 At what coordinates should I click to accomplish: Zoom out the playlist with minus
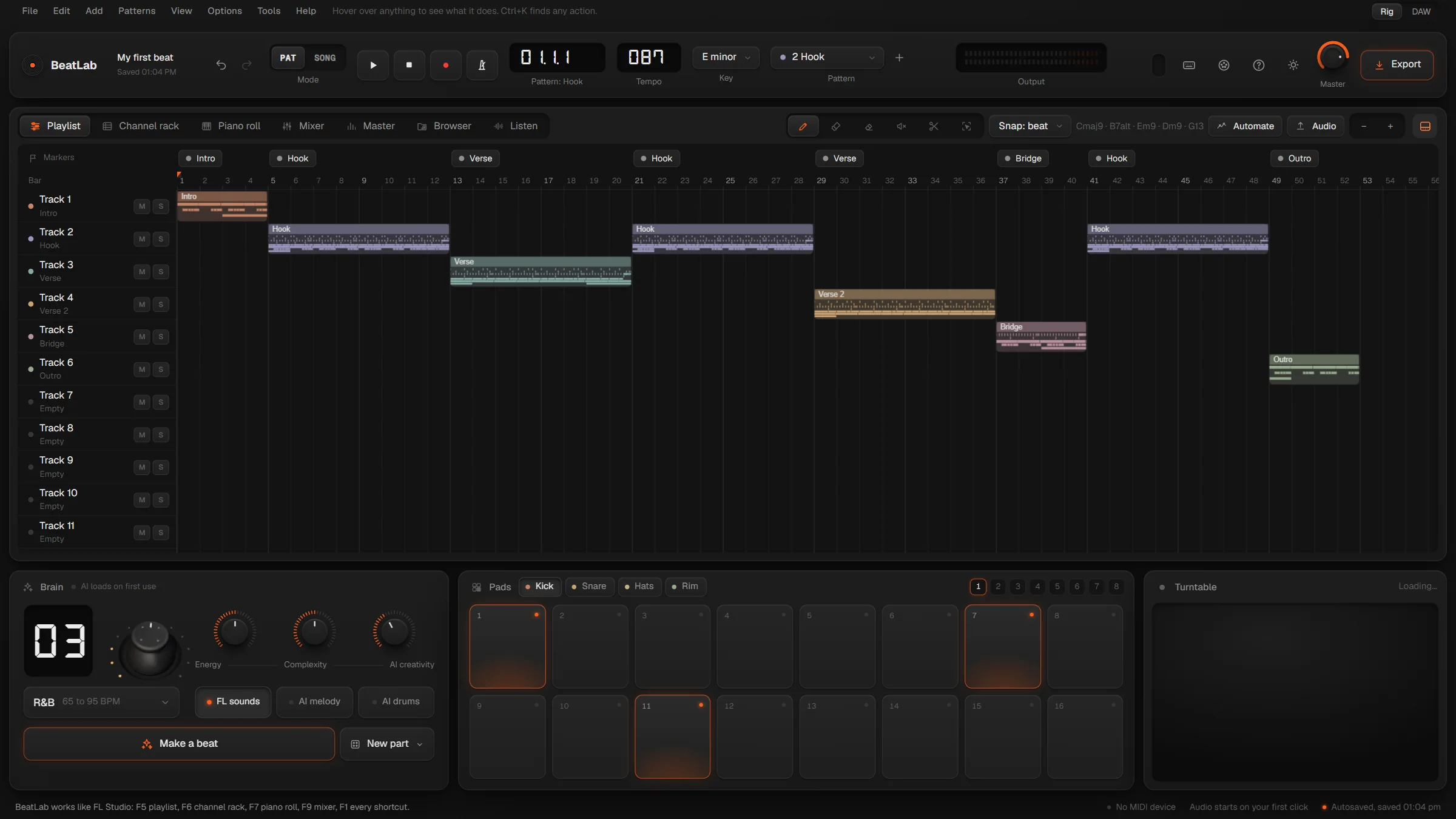(1364, 126)
